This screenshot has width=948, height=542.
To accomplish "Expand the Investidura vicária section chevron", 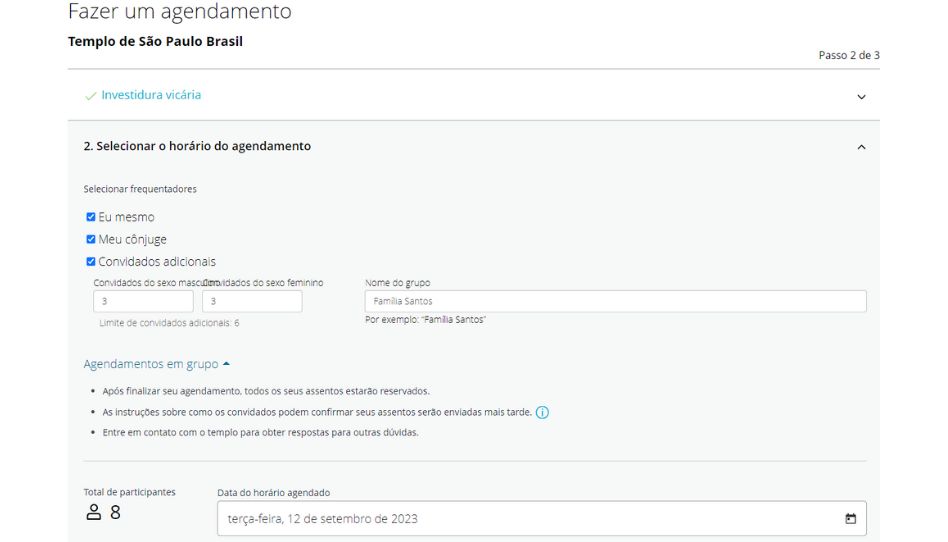I will (x=861, y=97).
